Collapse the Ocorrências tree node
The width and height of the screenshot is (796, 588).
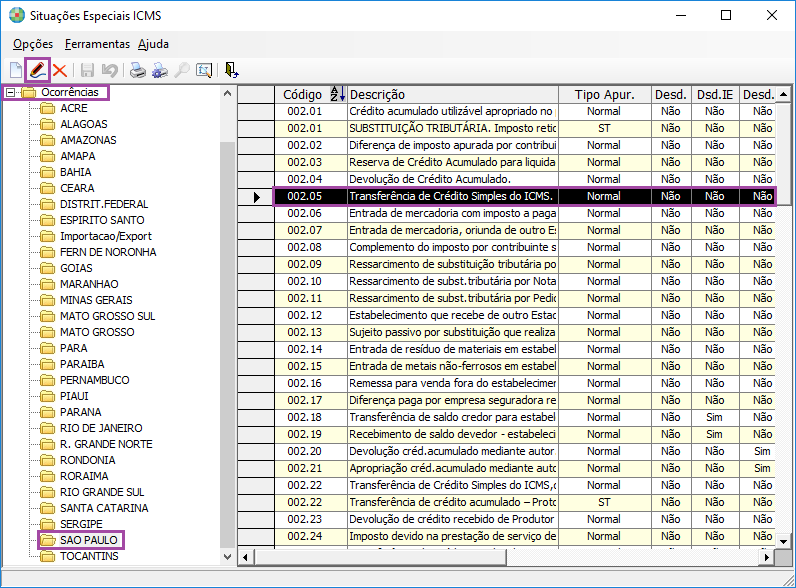[x=10, y=92]
